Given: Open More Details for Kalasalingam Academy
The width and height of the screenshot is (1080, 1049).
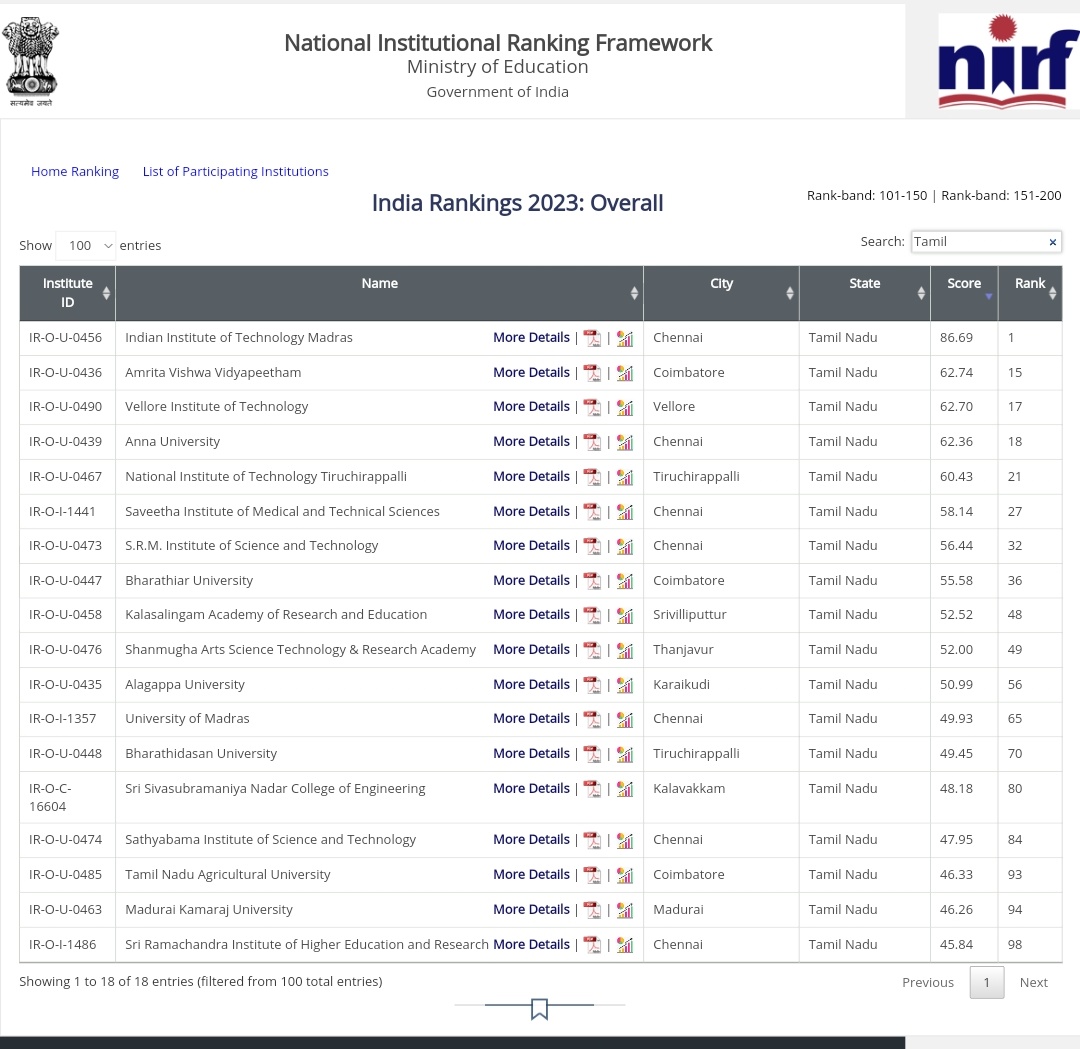Looking at the screenshot, I should point(531,614).
